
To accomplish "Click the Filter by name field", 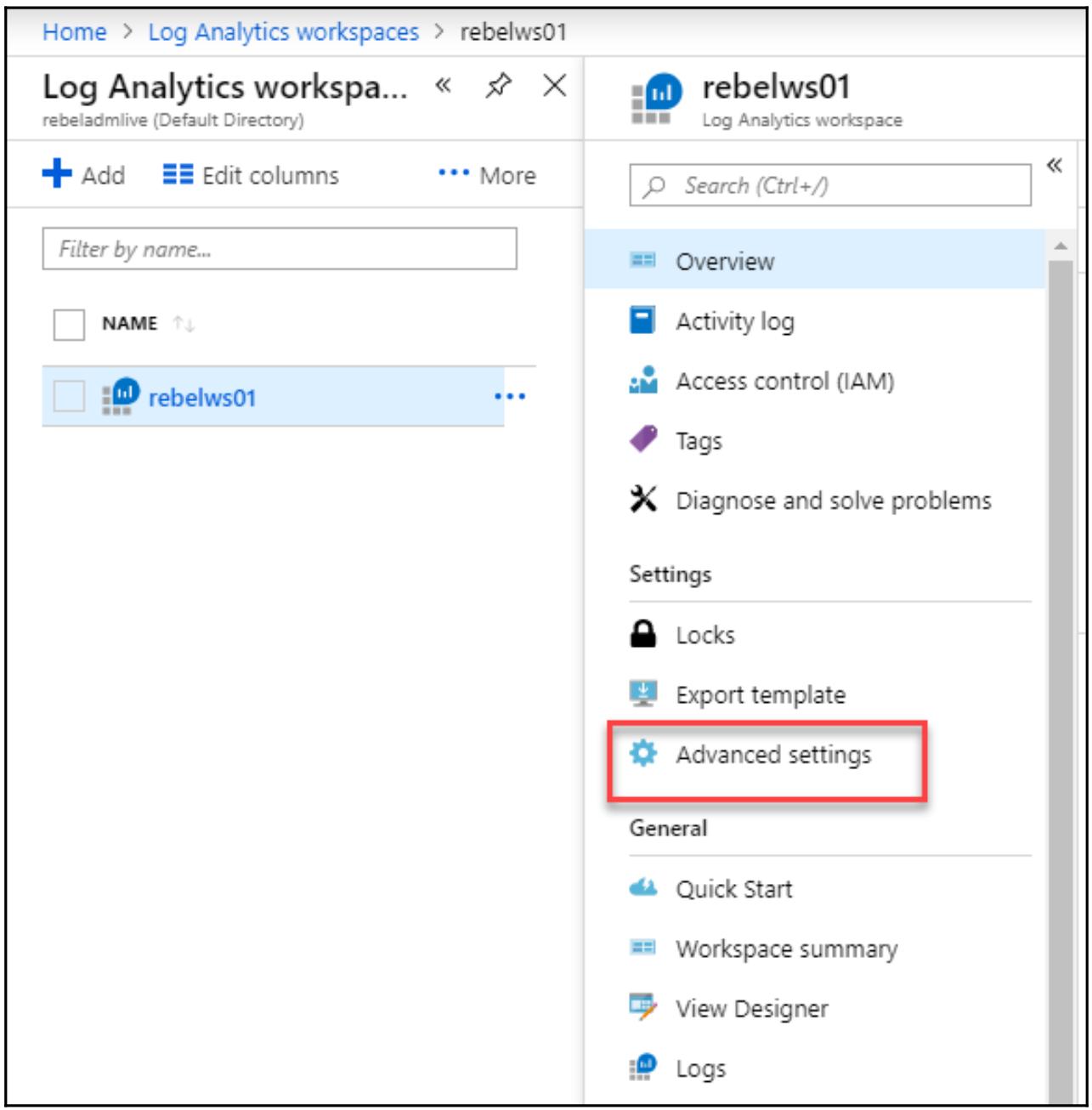I will [x=280, y=249].
